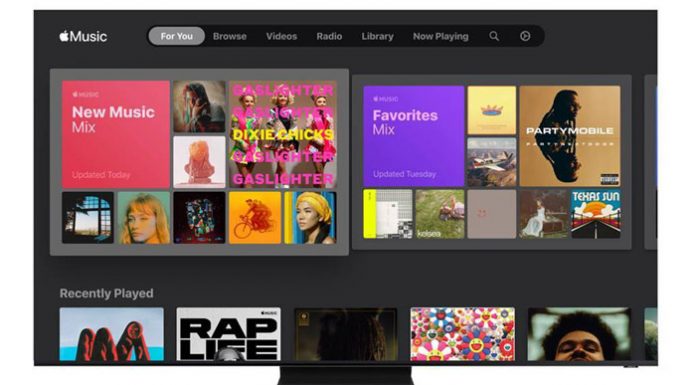Open the orange cyclist album cover
The image size is (696, 385).
point(255,218)
